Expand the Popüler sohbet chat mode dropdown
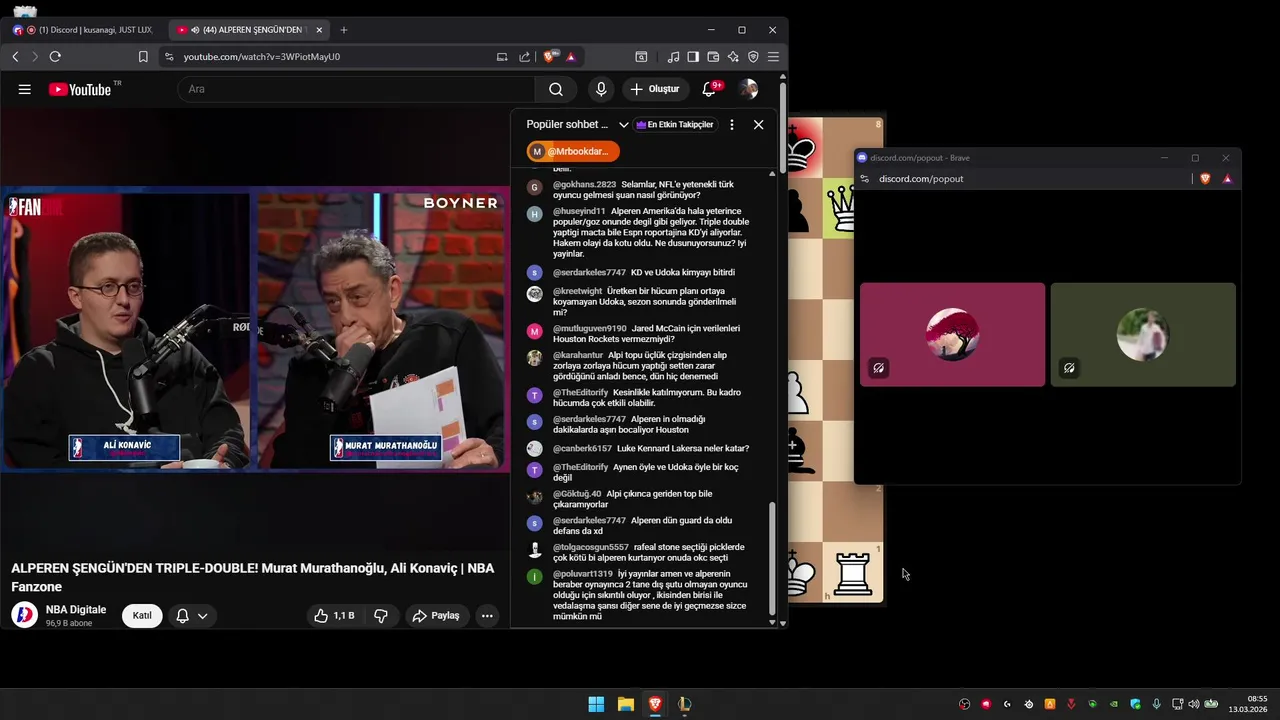This screenshot has width=1280, height=720. (x=623, y=125)
